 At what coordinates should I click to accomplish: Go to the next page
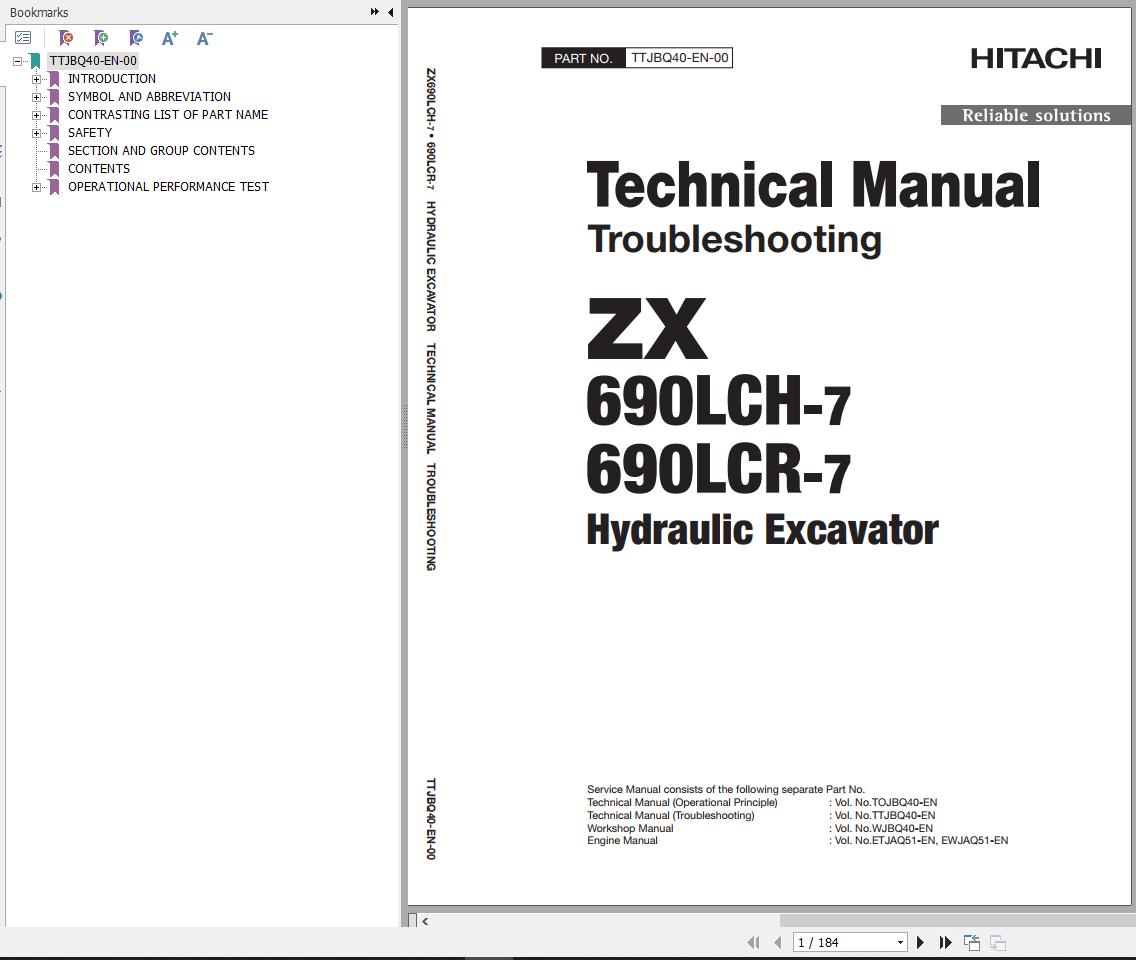920,943
